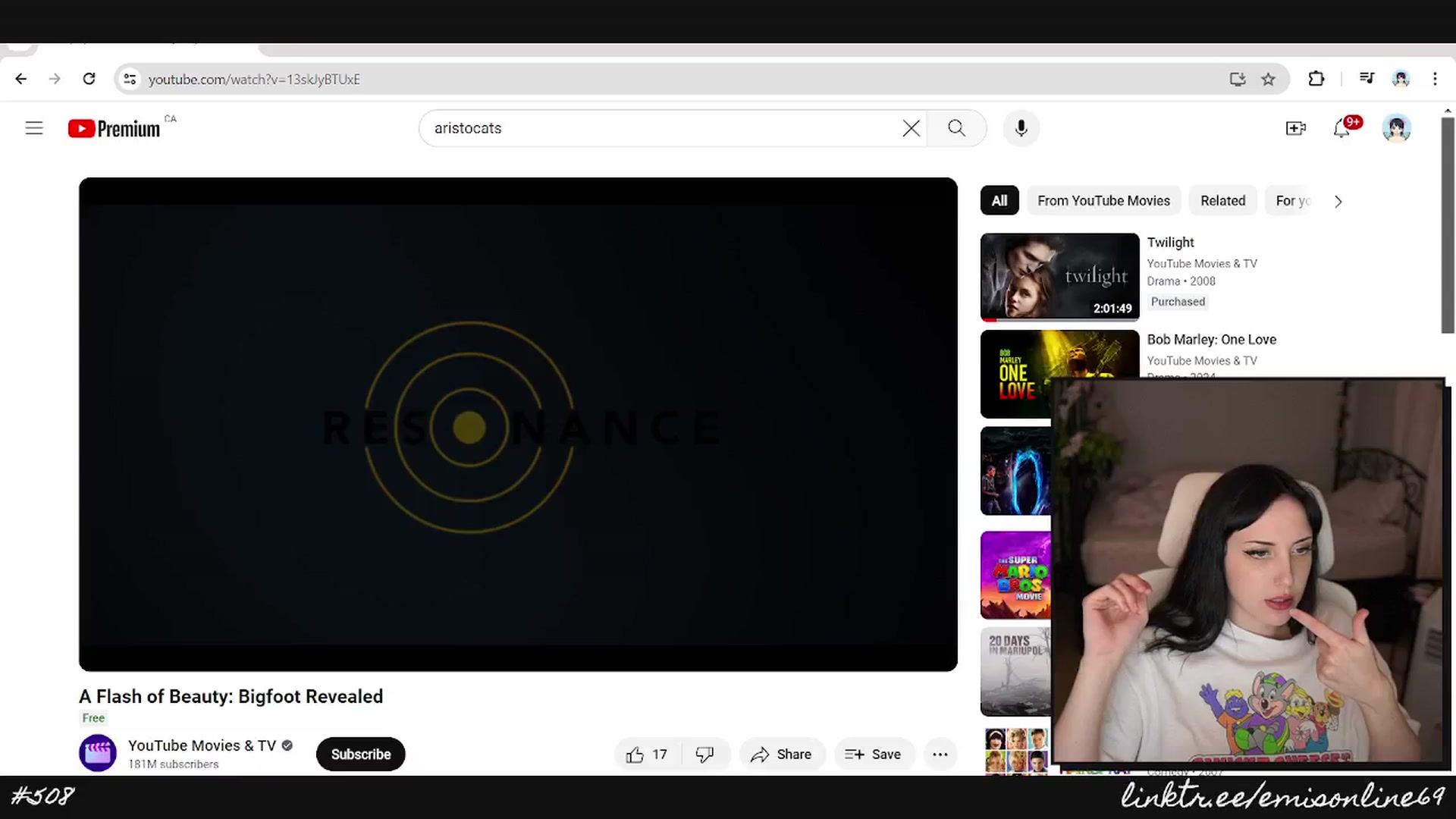Open The Super Mario Bros. Movie thumbnail

pyautogui.click(x=1015, y=575)
